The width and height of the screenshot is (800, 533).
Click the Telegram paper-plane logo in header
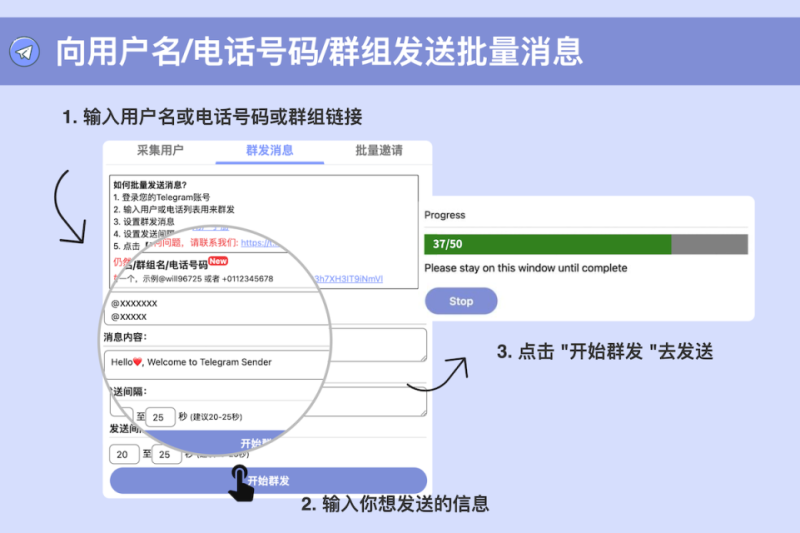[x=24, y=52]
